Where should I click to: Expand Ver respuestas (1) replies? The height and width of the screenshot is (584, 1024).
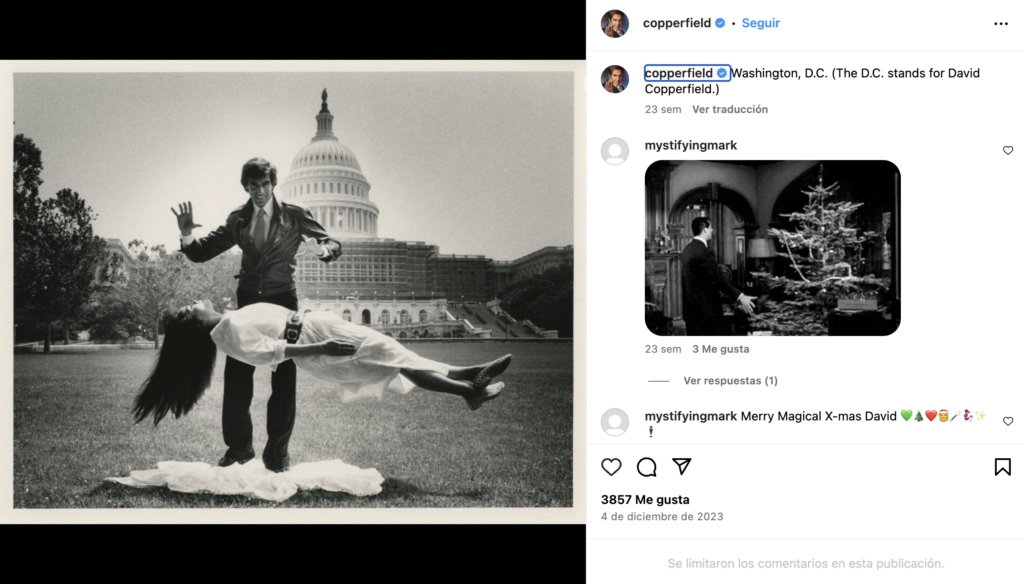point(730,381)
